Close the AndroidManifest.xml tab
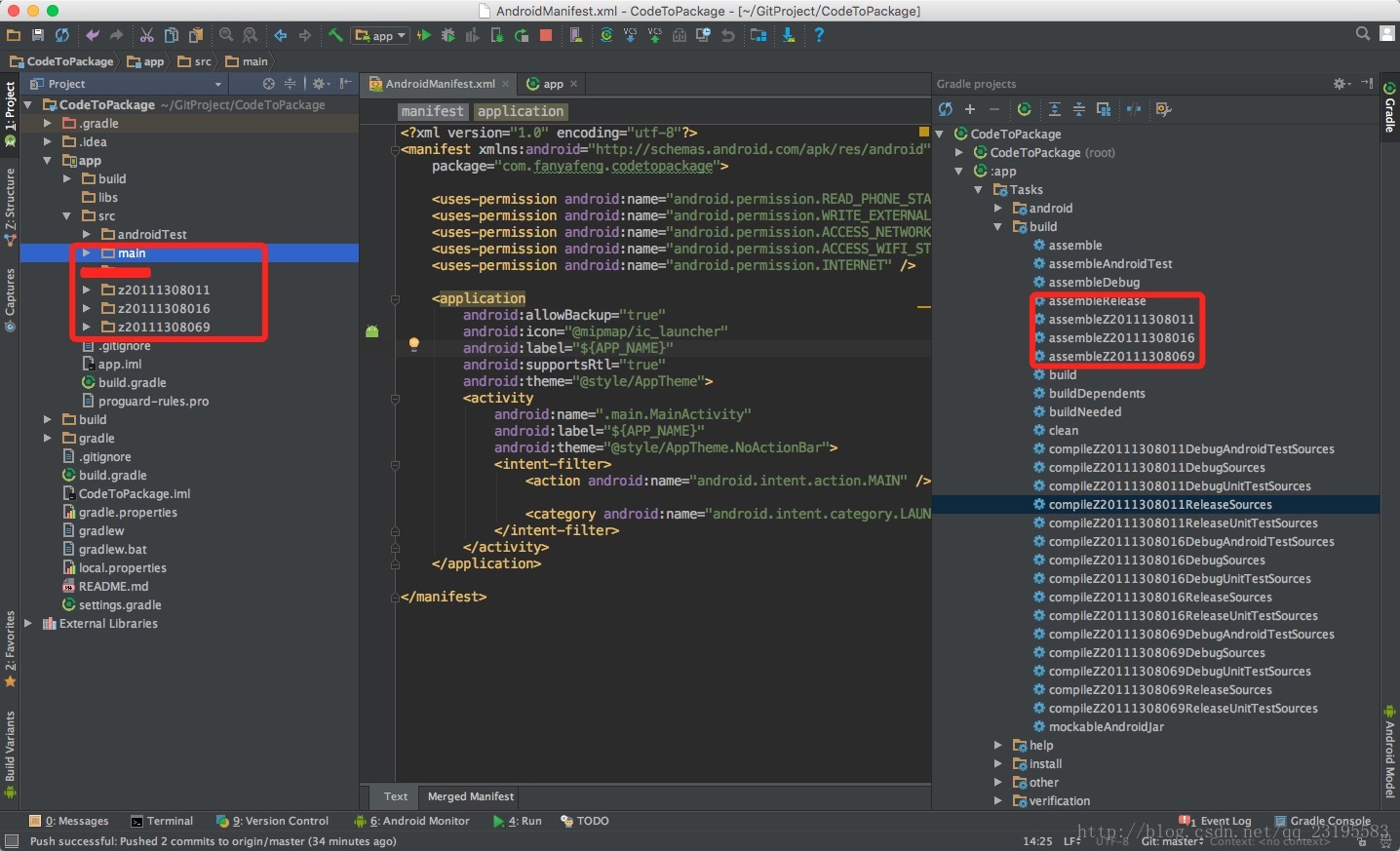Screen dimensions: 1400x851 pos(506,84)
